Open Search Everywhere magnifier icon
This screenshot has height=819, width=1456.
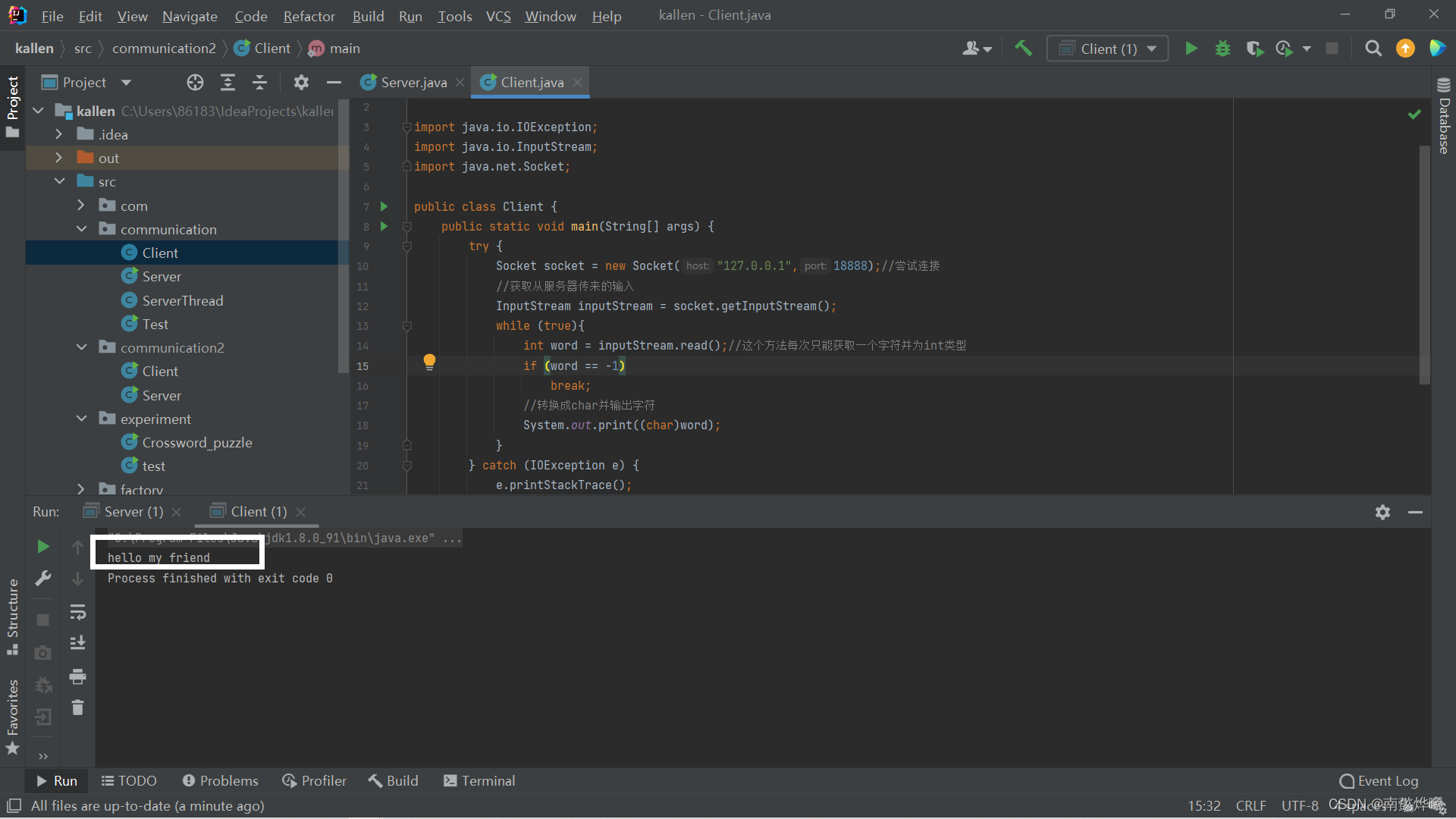pyautogui.click(x=1373, y=49)
